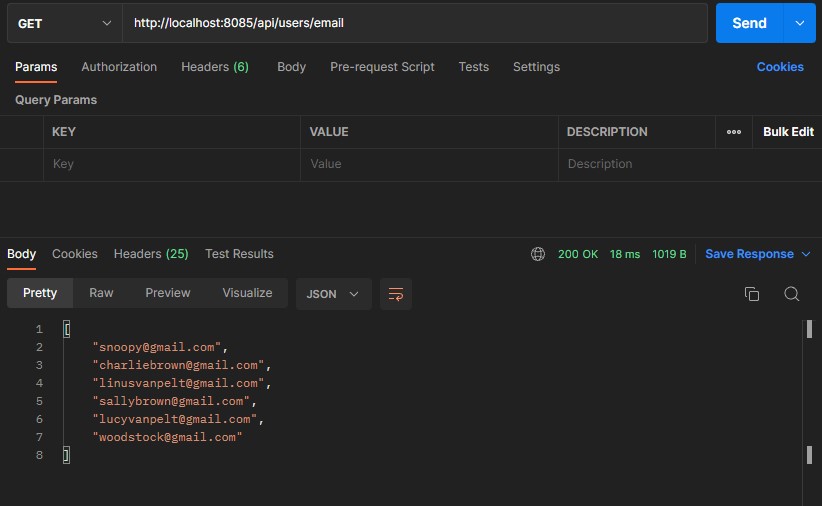Image resolution: width=822 pixels, height=506 pixels.
Task: Select the Visualize response view
Action: (247, 293)
